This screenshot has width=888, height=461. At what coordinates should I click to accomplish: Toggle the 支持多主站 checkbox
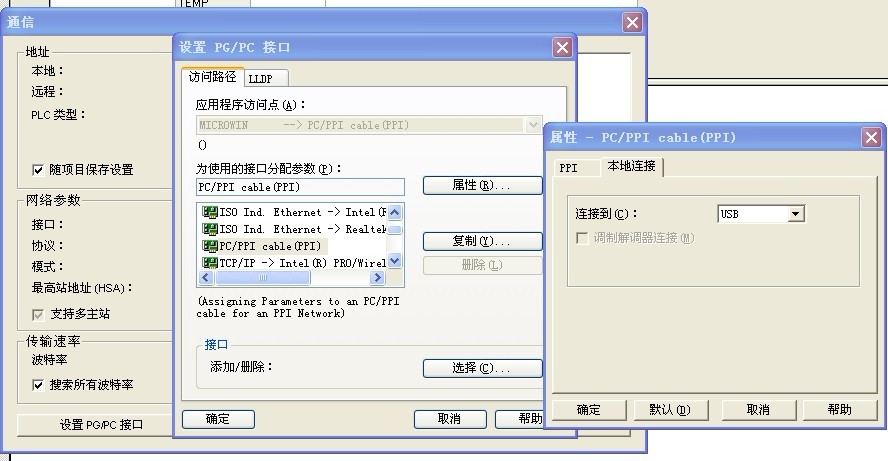coord(38,314)
